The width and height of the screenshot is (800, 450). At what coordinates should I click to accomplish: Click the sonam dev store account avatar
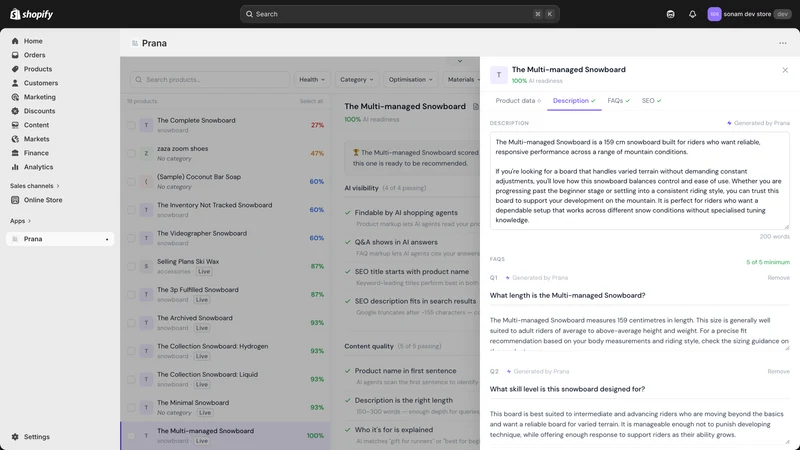pyautogui.click(x=714, y=14)
